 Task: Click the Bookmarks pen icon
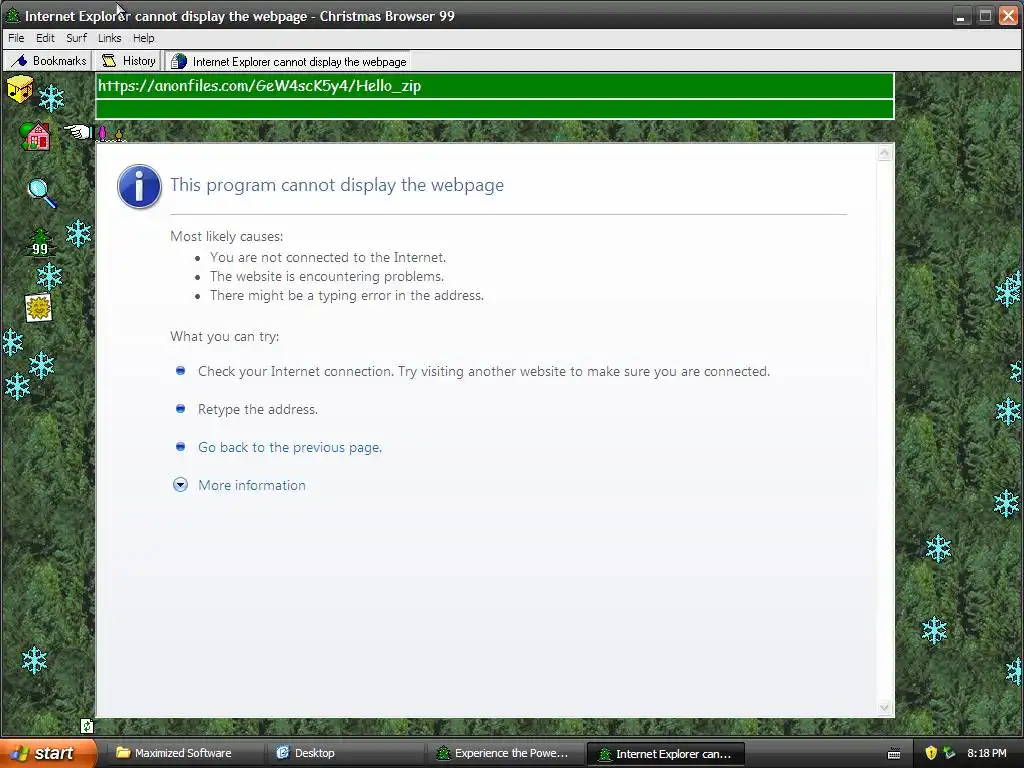[19, 61]
